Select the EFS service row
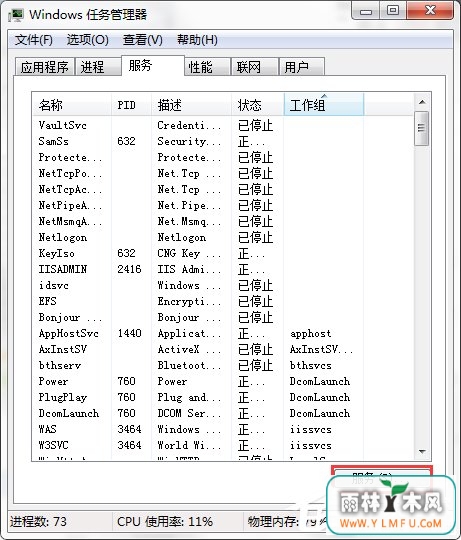The height and width of the screenshot is (540, 461). click(222, 301)
